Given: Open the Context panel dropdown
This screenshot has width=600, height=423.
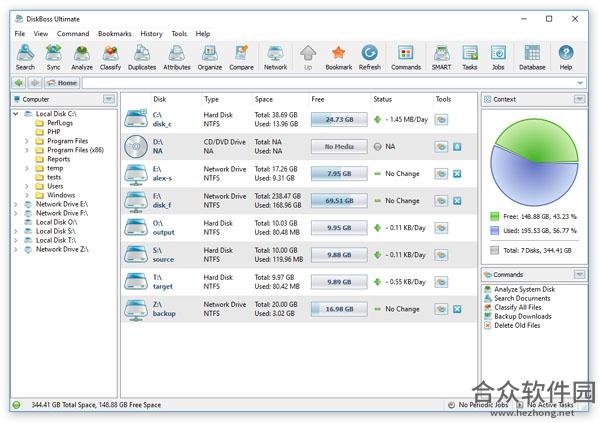Looking at the screenshot, I should tap(580, 99).
